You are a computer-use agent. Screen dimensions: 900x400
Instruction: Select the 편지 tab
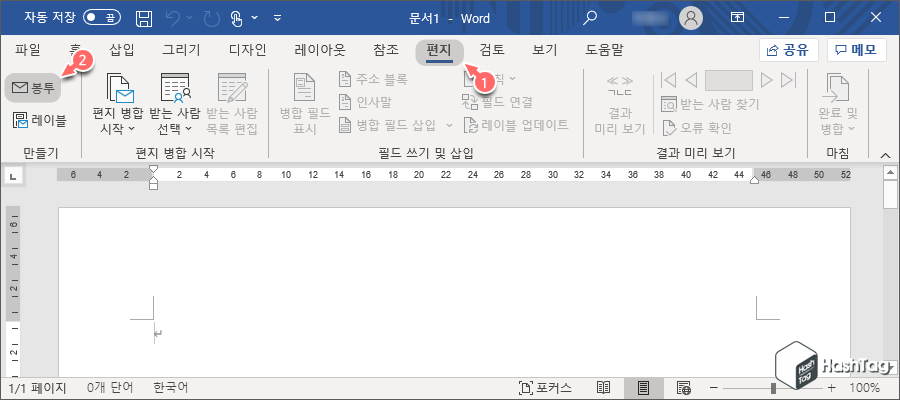click(x=440, y=52)
